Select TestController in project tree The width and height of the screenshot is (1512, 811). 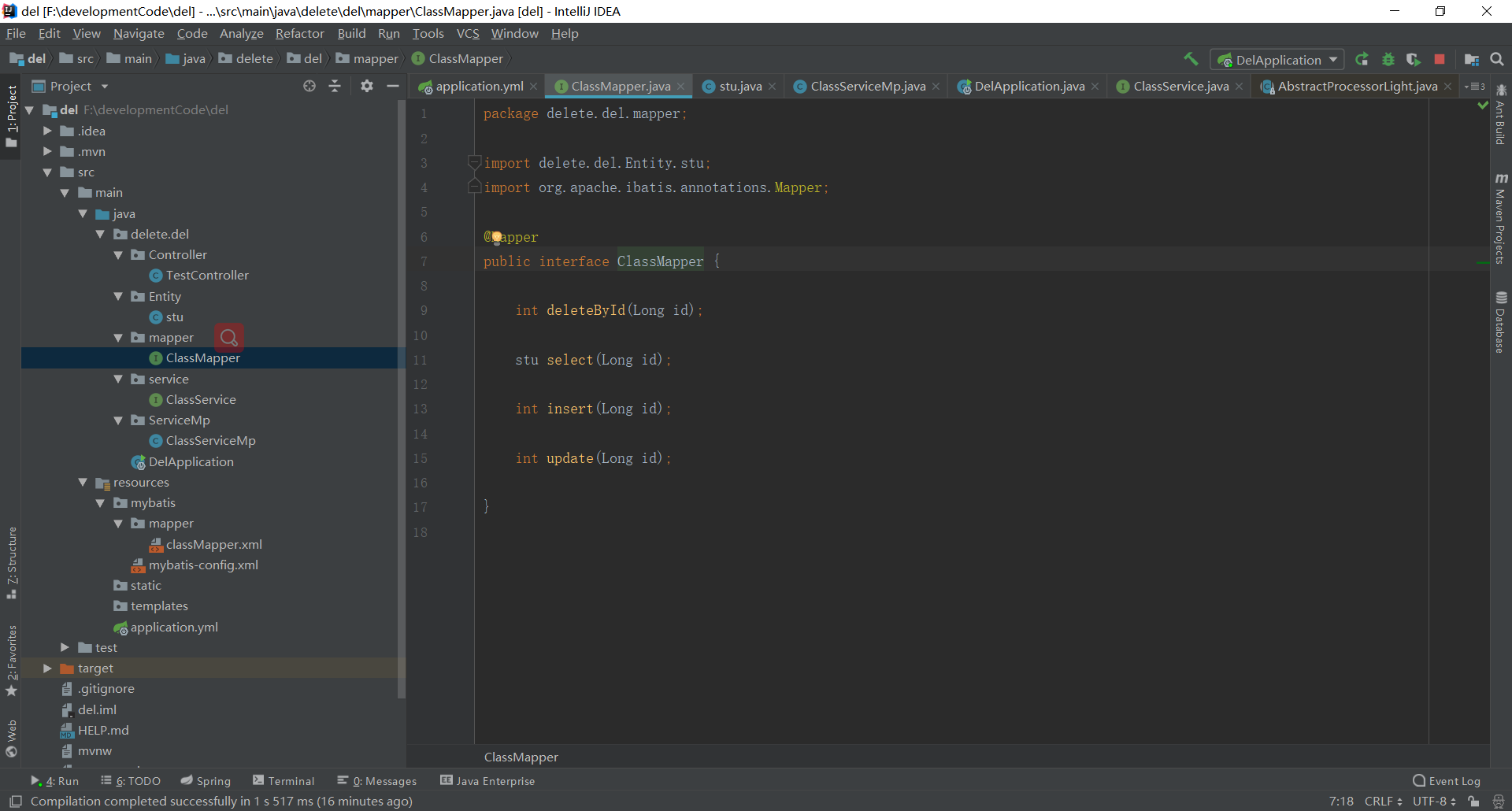[x=207, y=275]
